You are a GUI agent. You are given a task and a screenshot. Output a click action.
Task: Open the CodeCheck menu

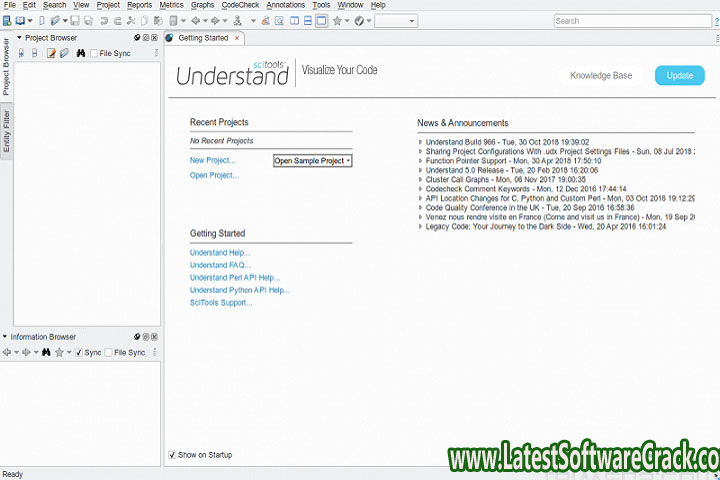238,5
